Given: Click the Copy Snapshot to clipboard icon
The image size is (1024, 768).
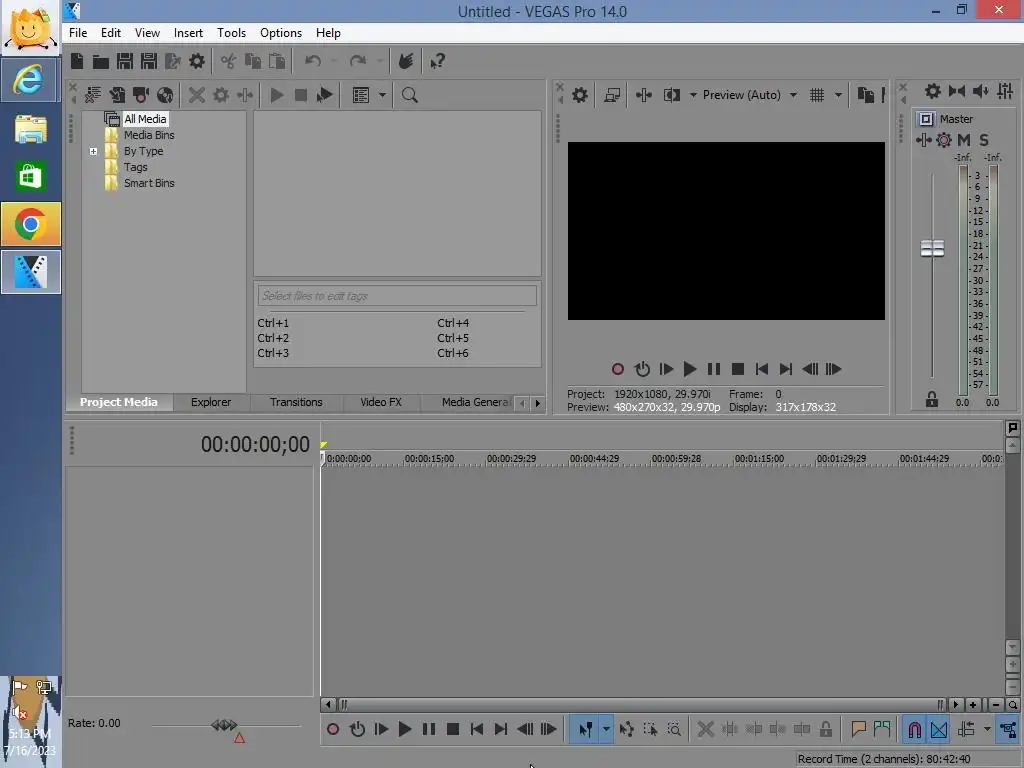Looking at the screenshot, I should click(x=865, y=95).
